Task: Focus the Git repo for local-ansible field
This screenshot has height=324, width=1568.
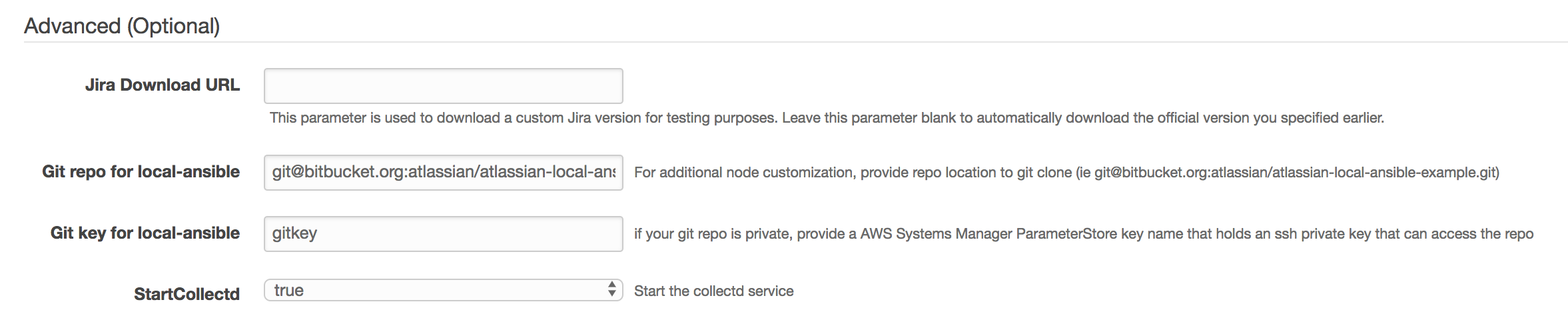Action: [x=443, y=173]
